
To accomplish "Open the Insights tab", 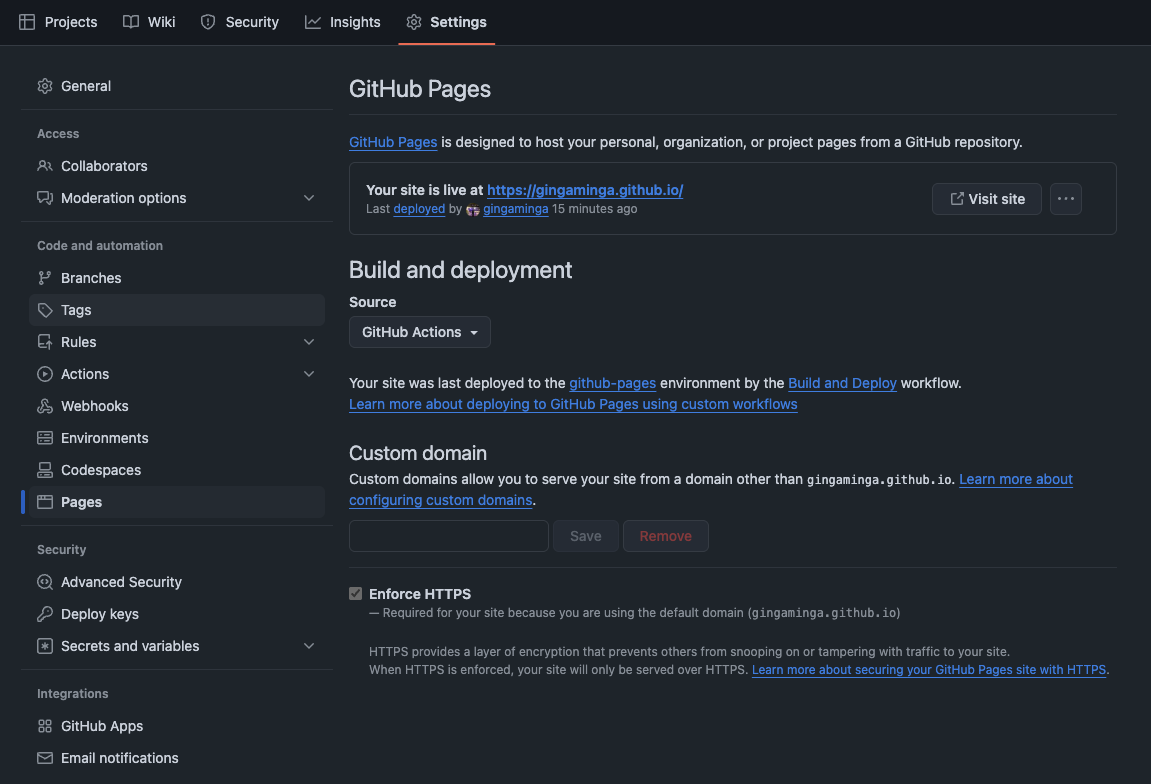I will pos(343,22).
